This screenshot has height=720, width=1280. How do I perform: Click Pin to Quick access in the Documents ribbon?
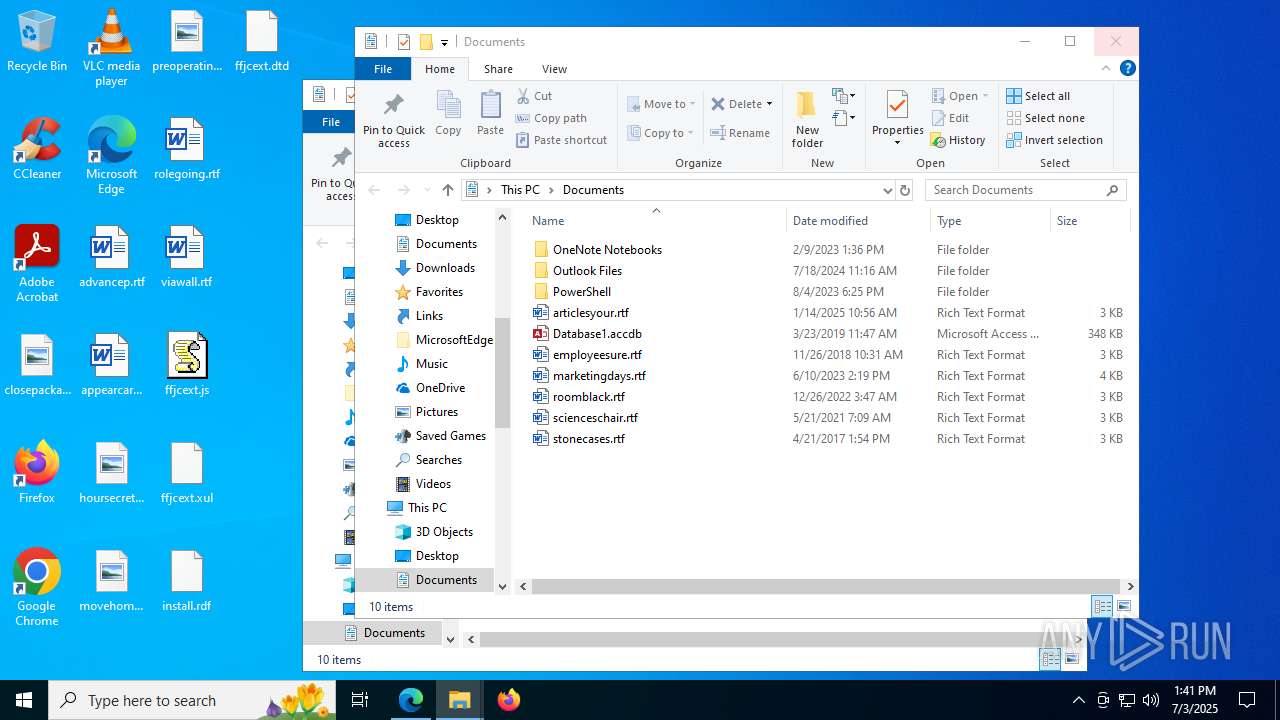point(394,120)
